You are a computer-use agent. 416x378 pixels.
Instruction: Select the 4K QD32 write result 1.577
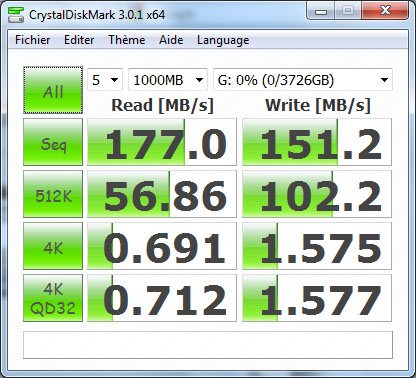(x=317, y=298)
